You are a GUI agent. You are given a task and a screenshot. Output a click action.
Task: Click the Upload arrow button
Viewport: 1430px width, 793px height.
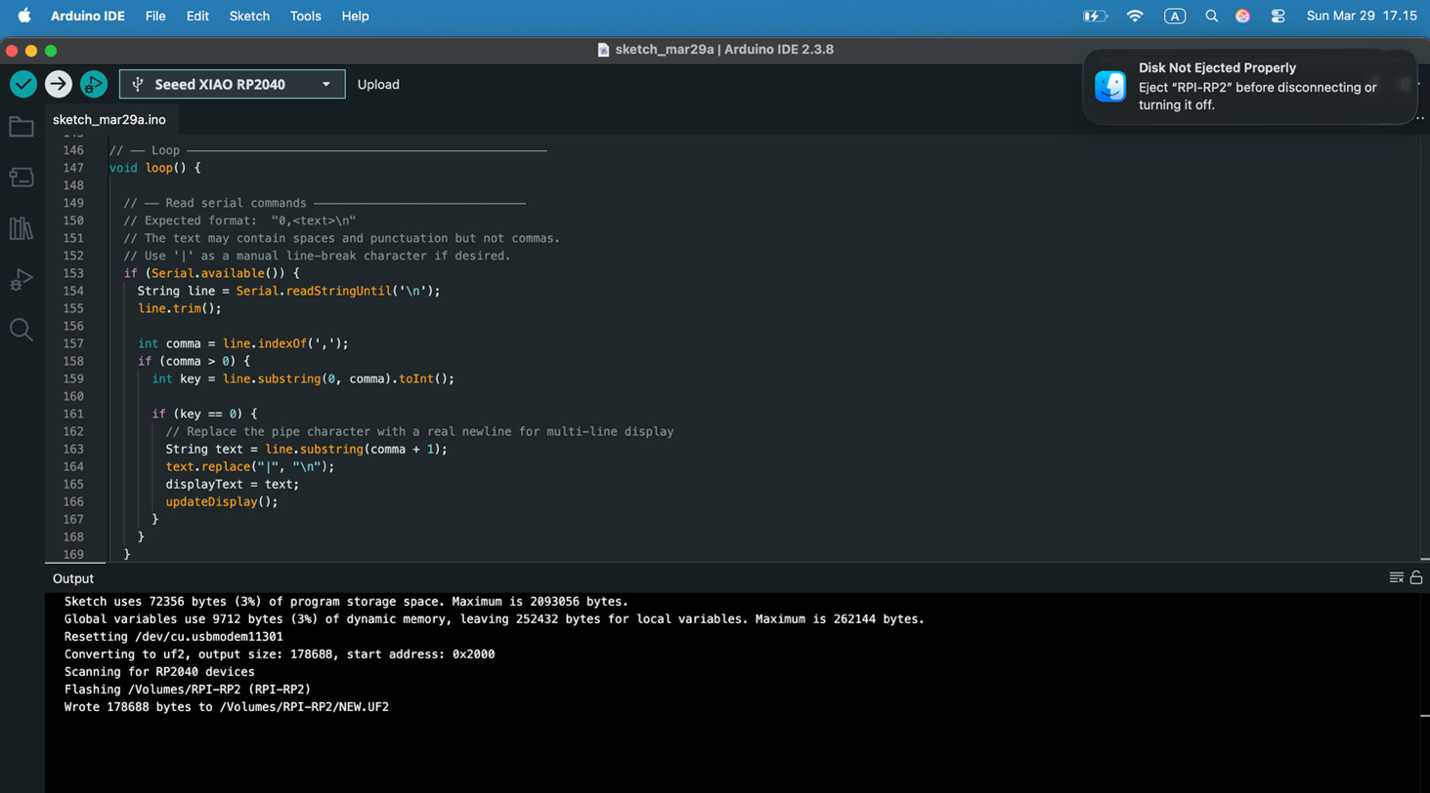tap(58, 84)
